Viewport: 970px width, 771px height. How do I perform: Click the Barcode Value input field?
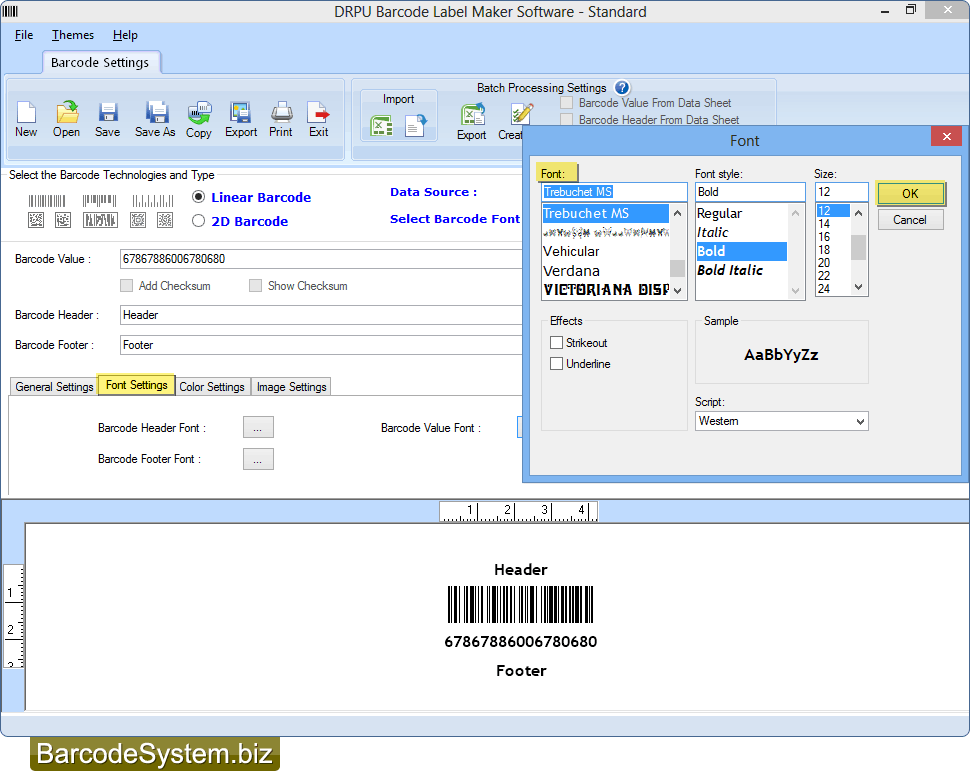(321, 259)
